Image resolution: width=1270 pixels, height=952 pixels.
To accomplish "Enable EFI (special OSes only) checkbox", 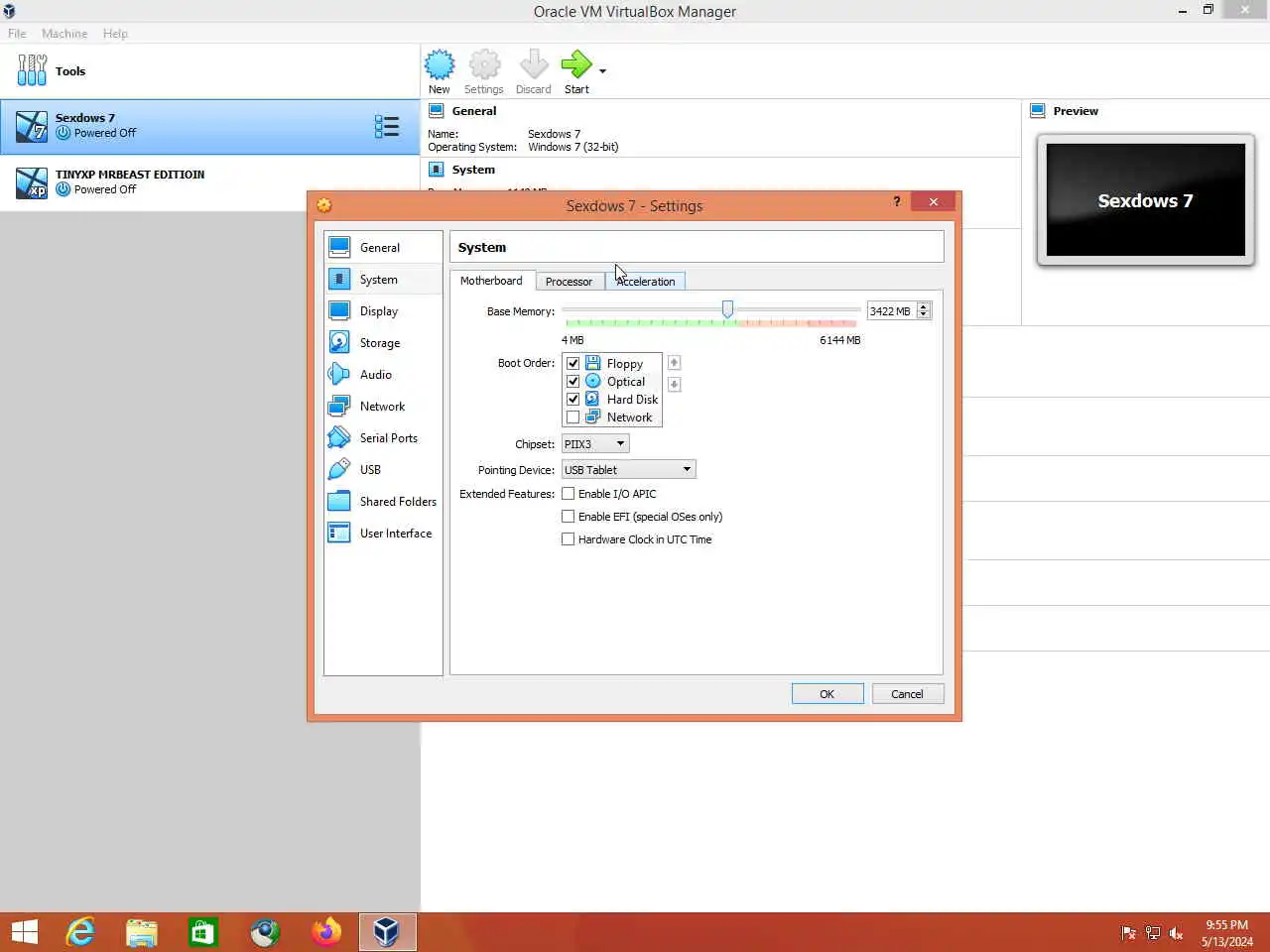I will pyautogui.click(x=569, y=517).
